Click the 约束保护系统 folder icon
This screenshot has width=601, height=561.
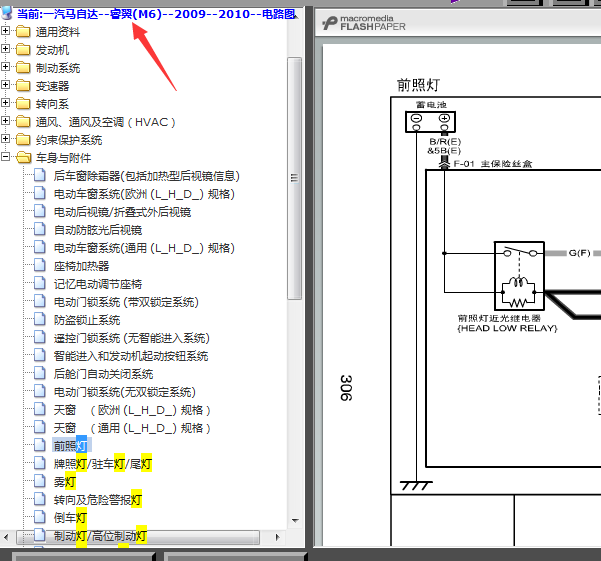pos(23,139)
